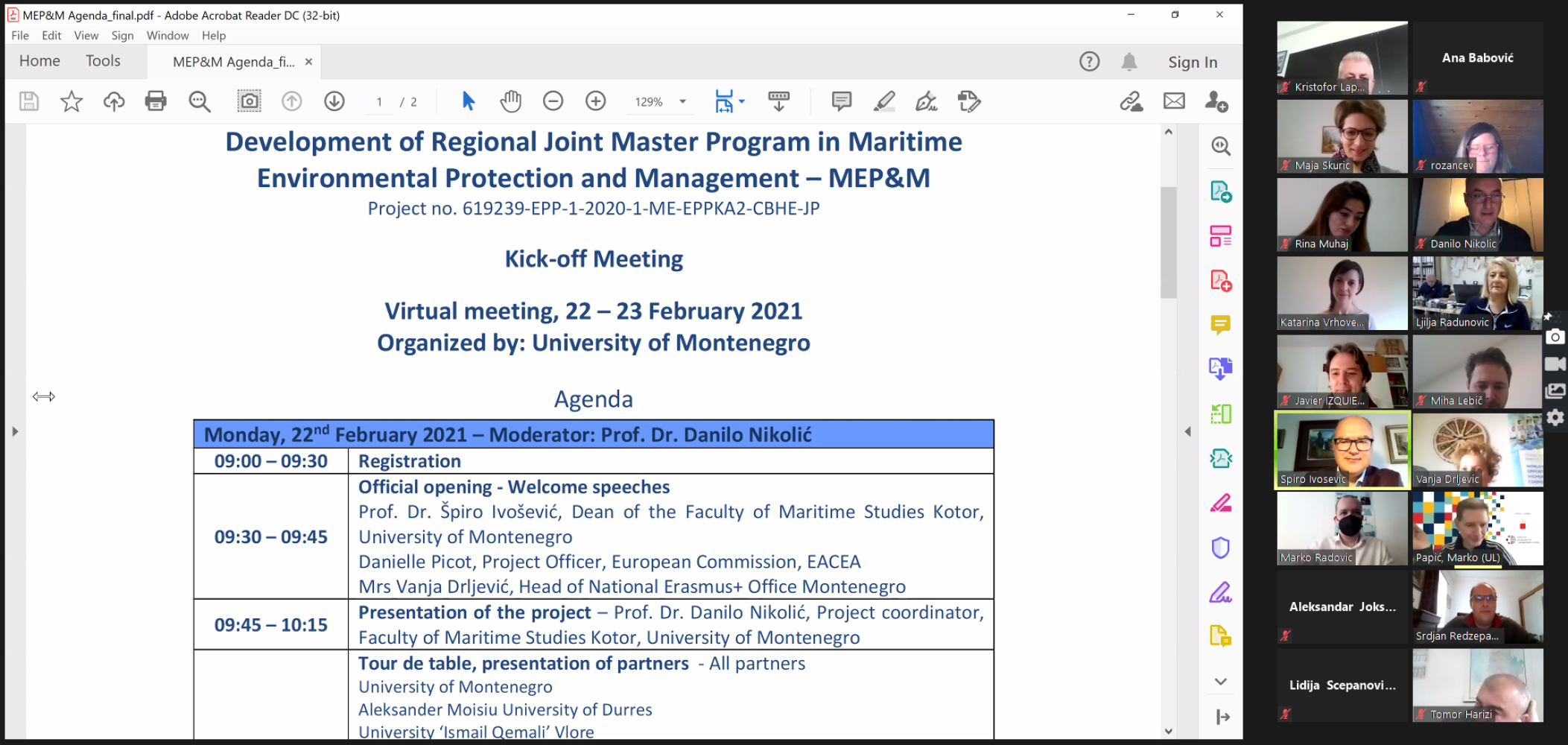Click the Sign In button
Viewport: 1568px width, 745px height.
click(1192, 63)
